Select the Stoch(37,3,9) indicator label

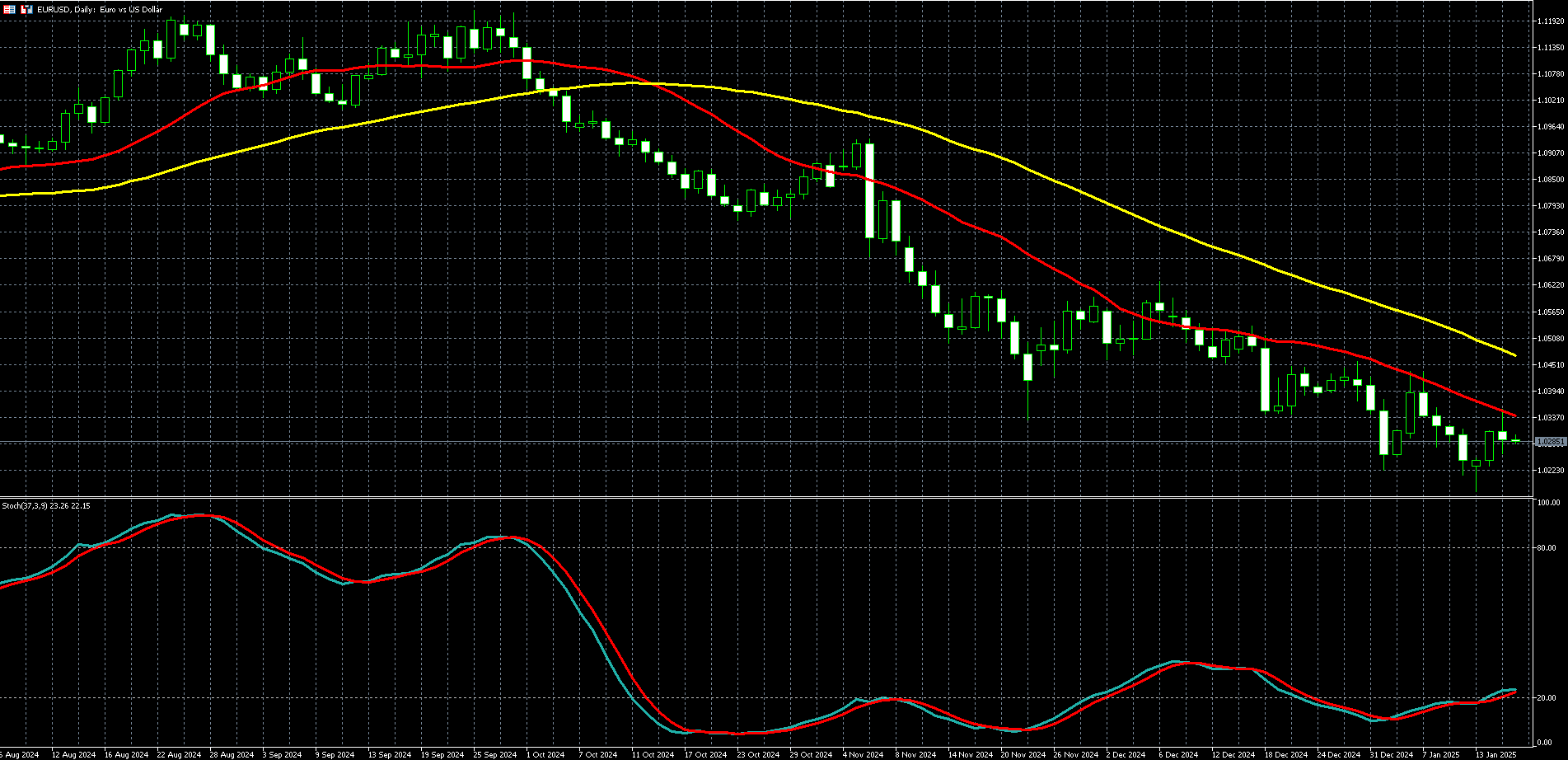pos(46,506)
